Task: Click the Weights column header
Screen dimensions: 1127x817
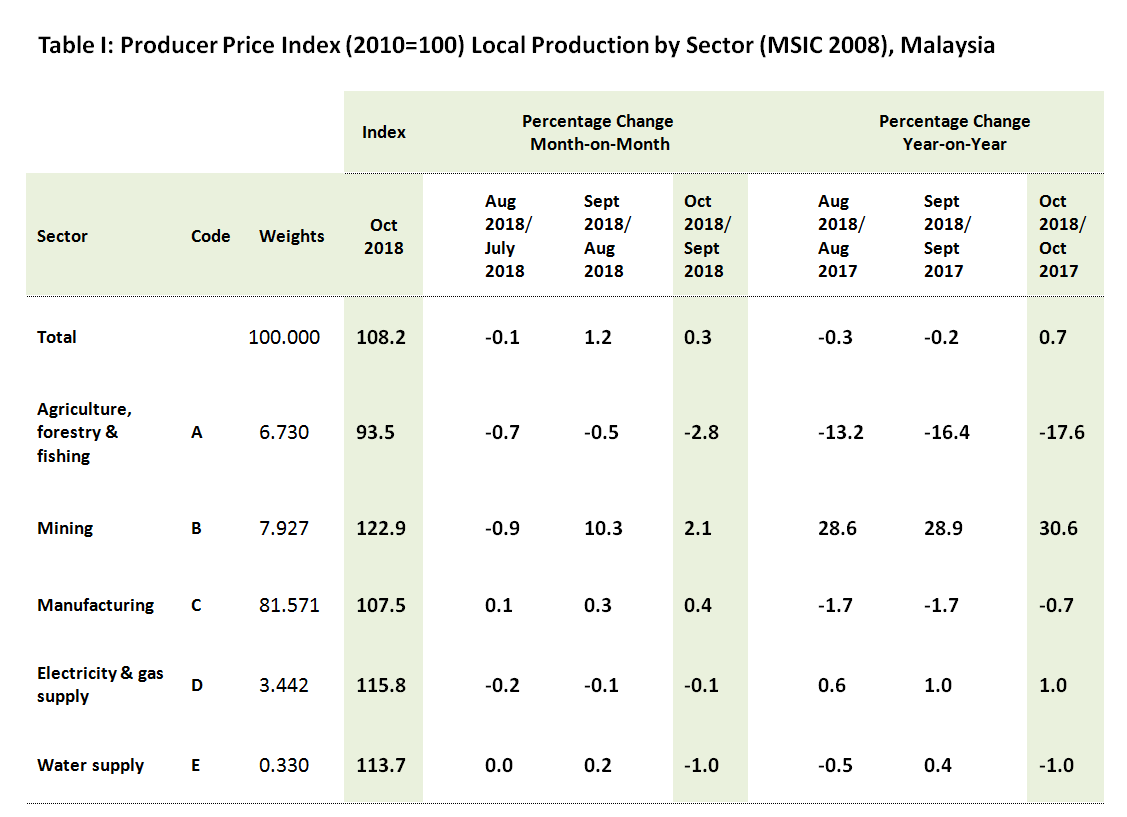Action: [291, 236]
